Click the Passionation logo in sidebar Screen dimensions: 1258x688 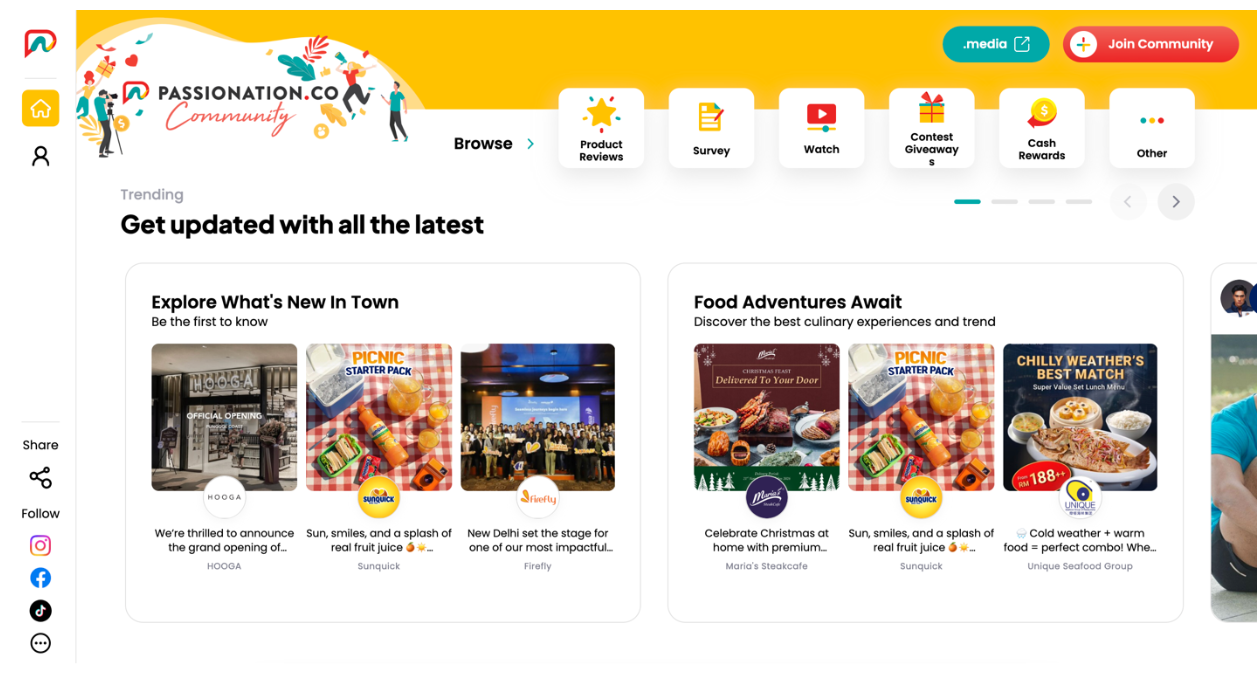click(40, 43)
